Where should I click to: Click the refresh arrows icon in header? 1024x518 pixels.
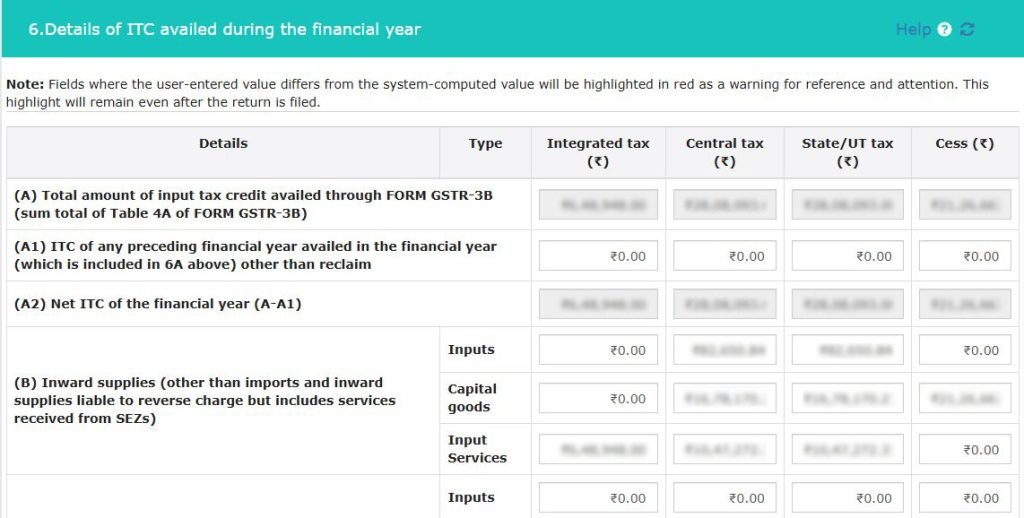(x=967, y=30)
